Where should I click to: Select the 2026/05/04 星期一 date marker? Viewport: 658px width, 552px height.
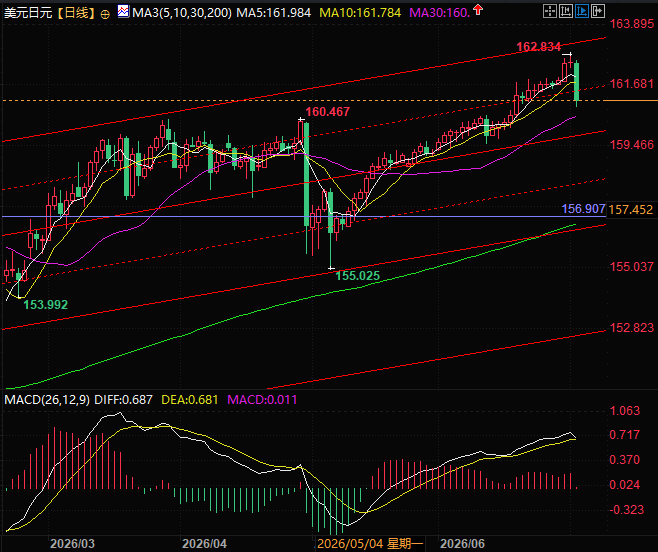(x=370, y=544)
